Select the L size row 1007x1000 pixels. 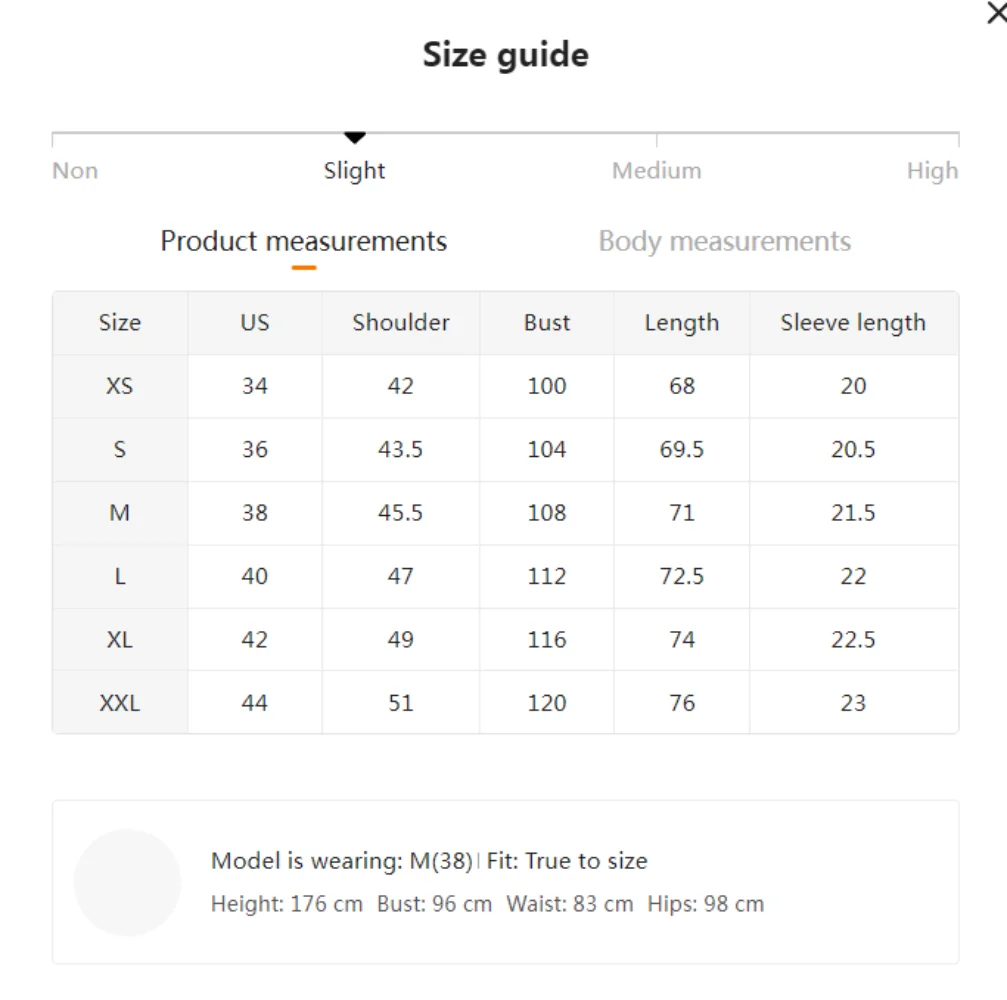[x=120, y=576]
